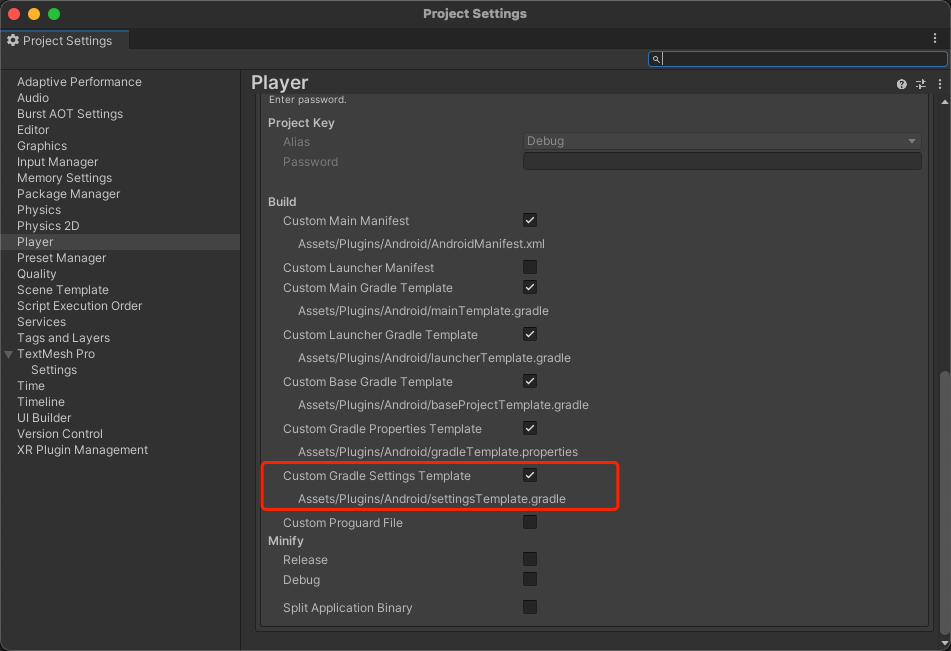951x651 pixels.
Task: Click baseProjectTemplate.gradle path text
Action: click(443, 405)
